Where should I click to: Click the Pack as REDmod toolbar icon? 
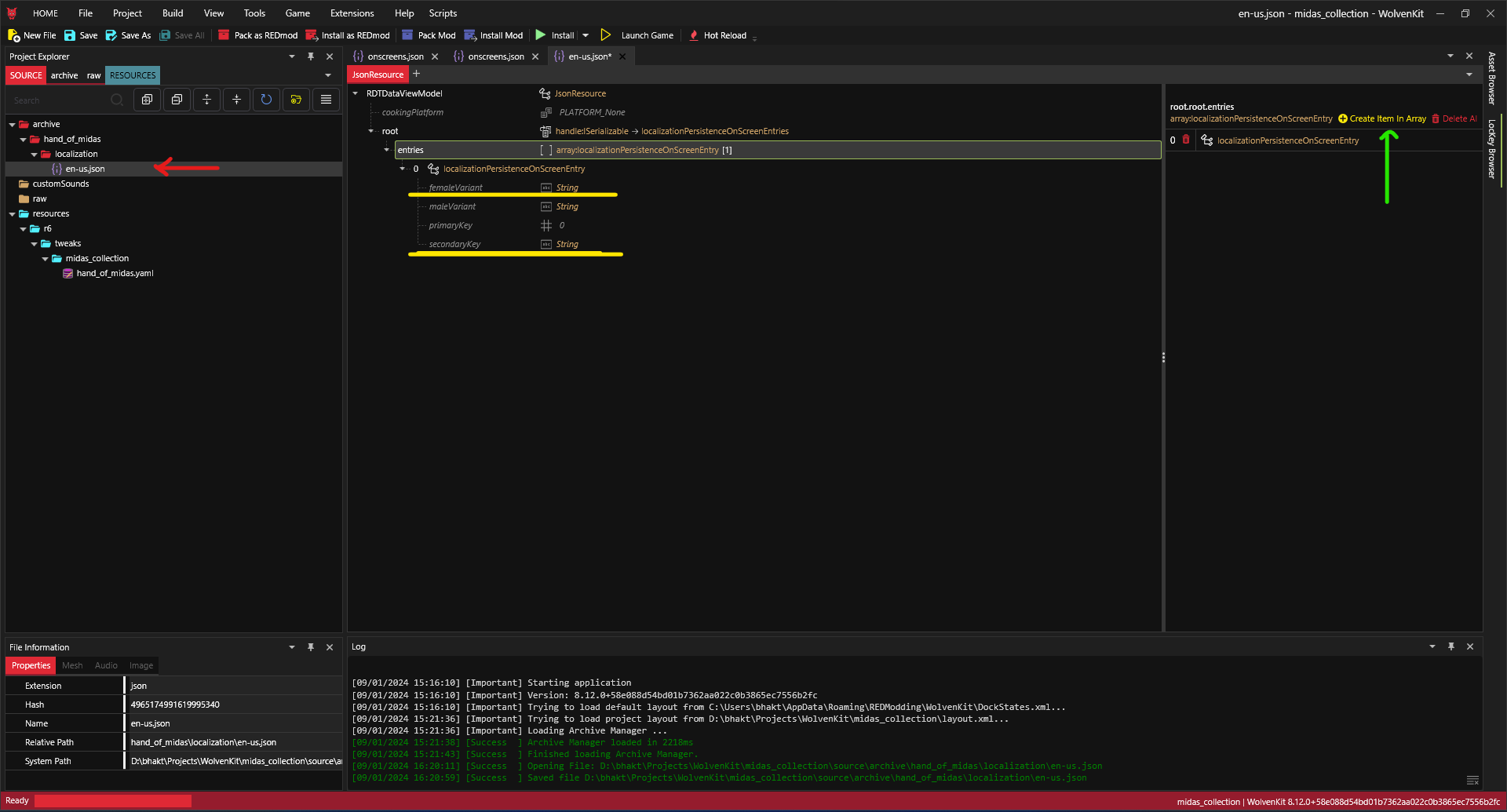[224, 35]
